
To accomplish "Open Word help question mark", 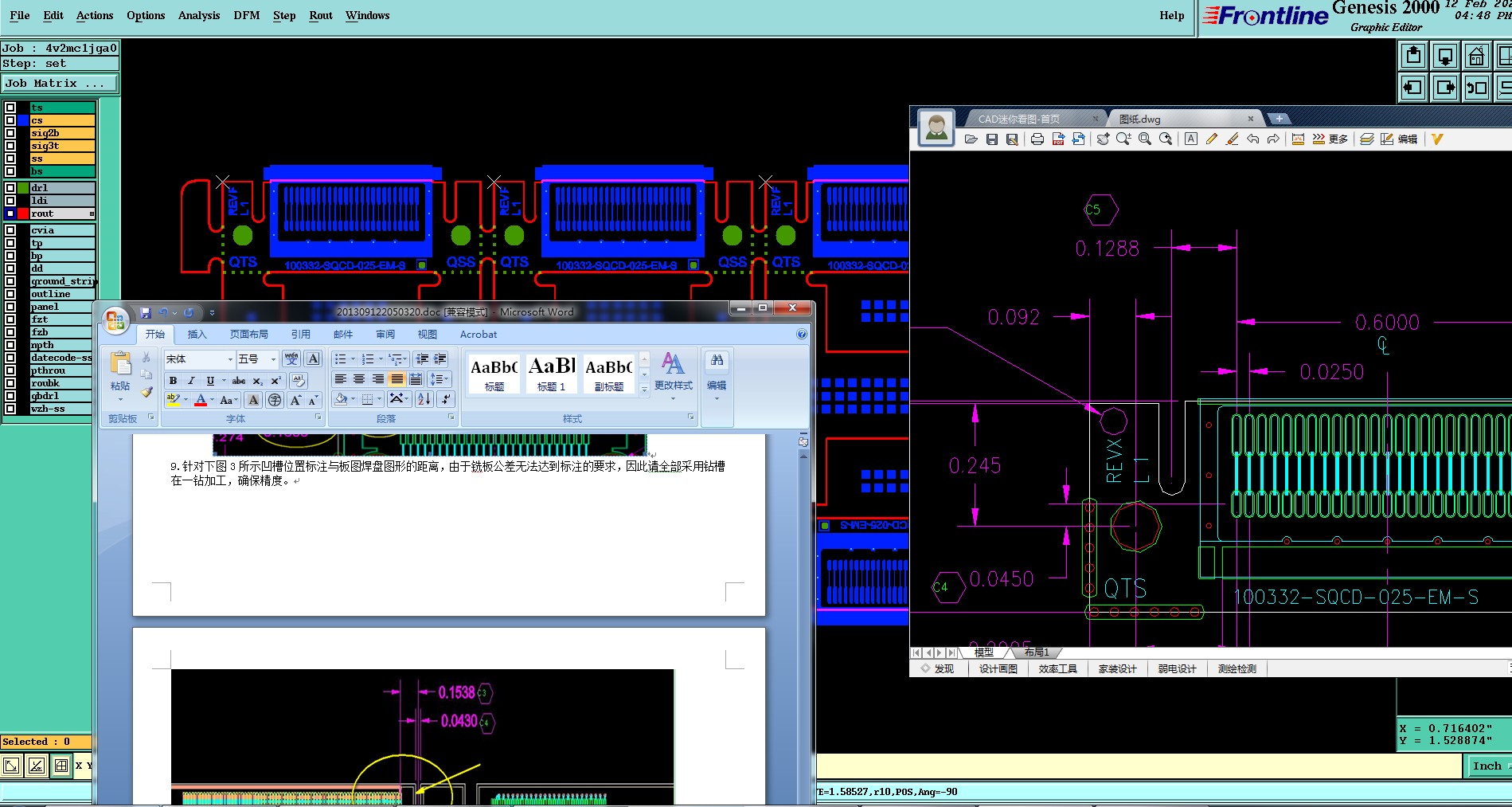I will [x=802, y=335].
